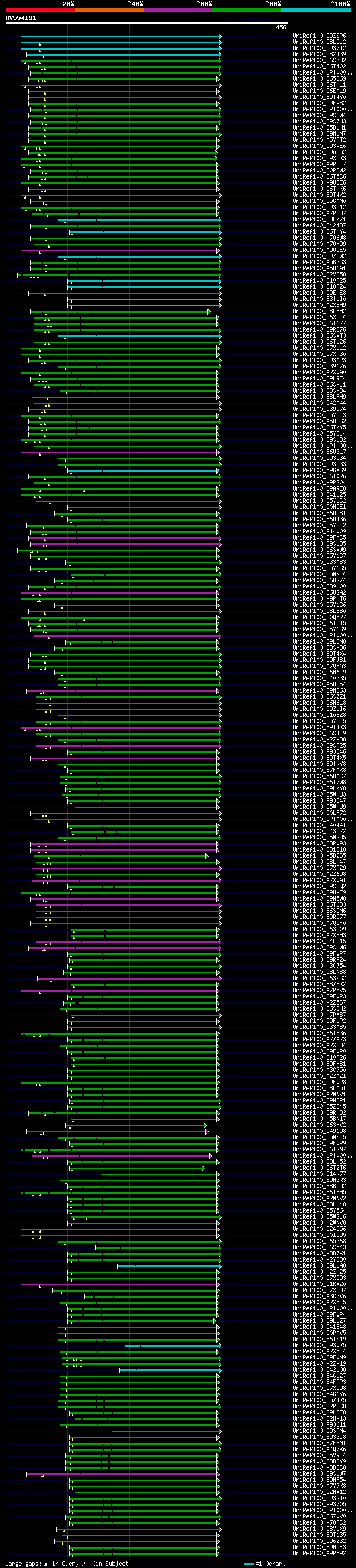The width and height of the screenshot is (356, 1568).
Task: Open hit UniRef100_C6THY4
Action: pyautogui.click(x=319, y=232)
